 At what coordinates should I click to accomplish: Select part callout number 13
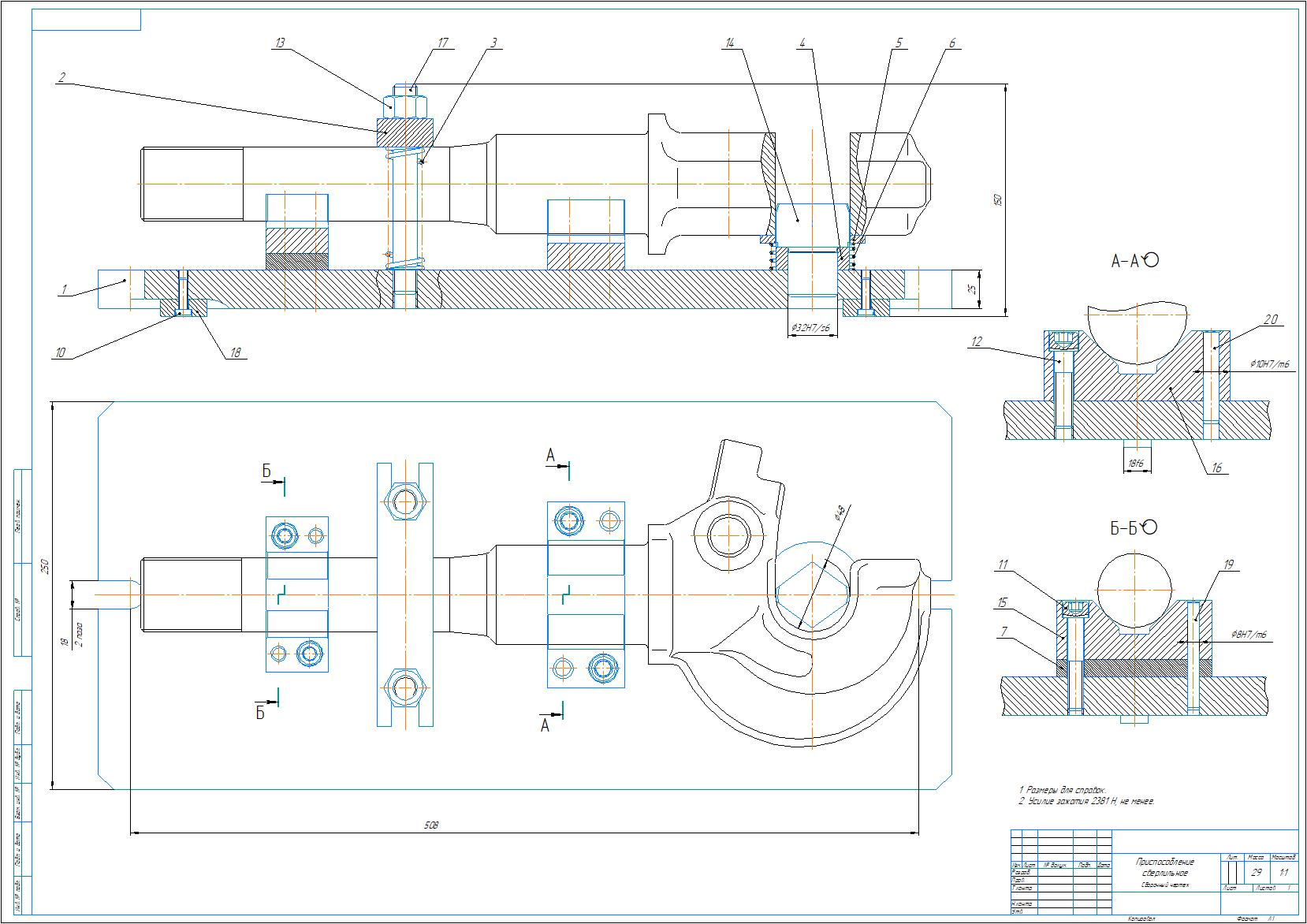[280, 43]
